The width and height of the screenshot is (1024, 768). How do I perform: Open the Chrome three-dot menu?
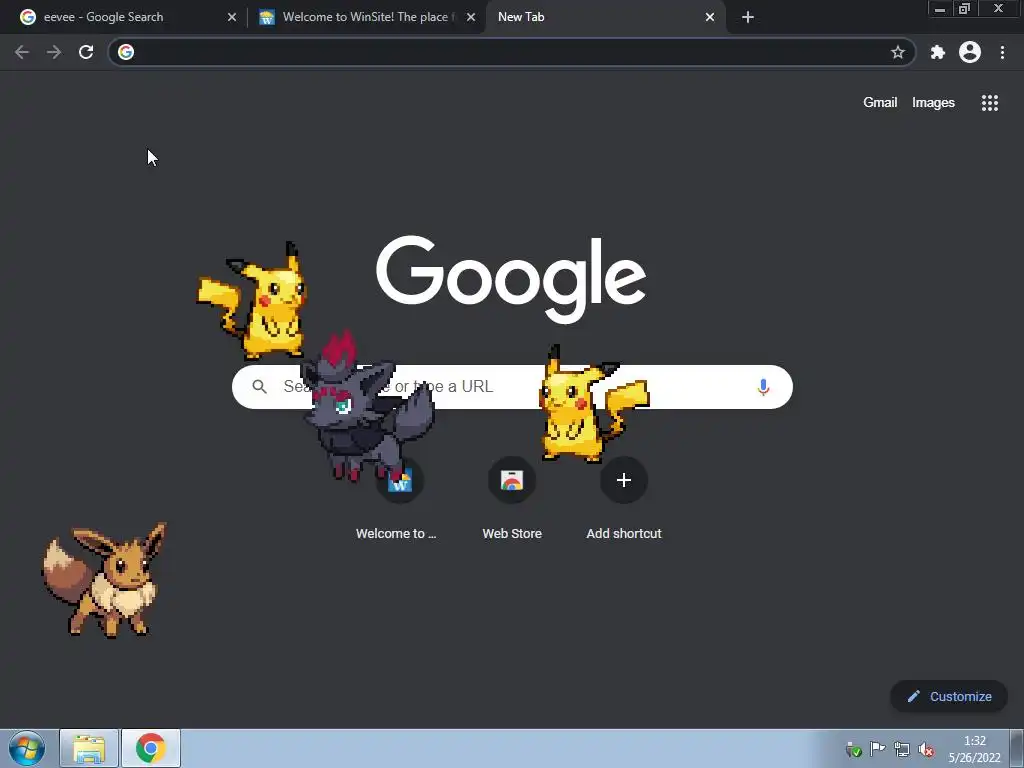tap(1002, 52)
